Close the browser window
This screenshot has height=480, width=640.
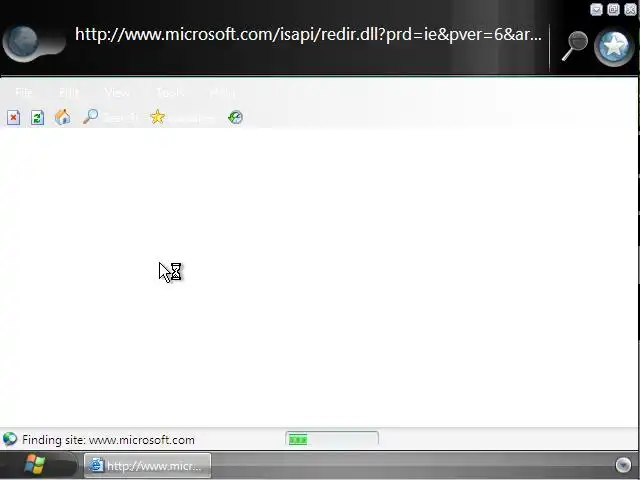631,9
